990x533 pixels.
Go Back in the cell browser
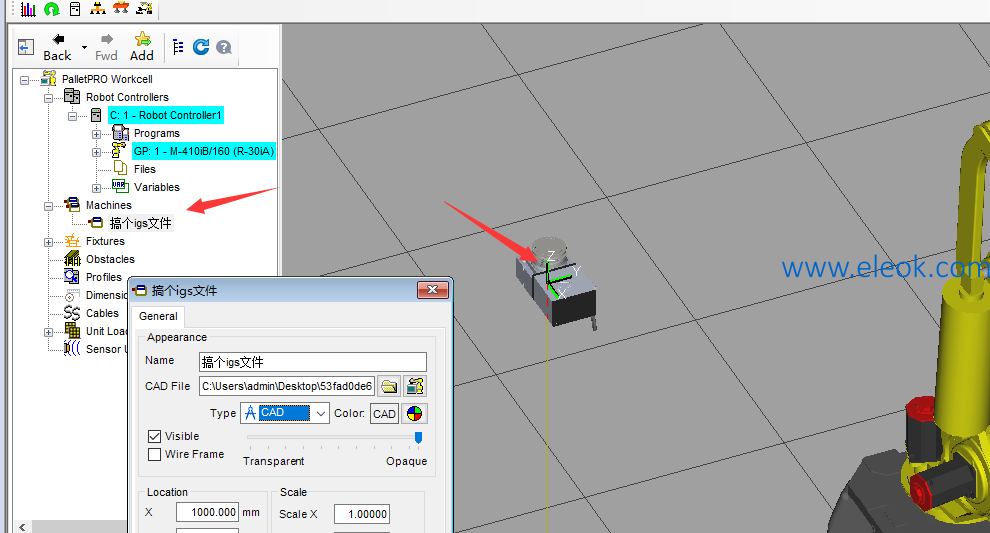pos(57,47)
